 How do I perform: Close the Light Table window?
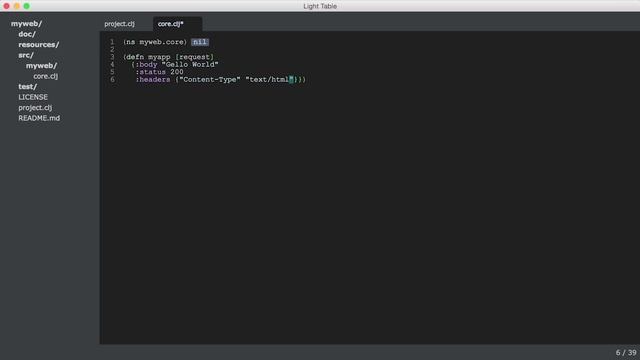click(7, 6)
